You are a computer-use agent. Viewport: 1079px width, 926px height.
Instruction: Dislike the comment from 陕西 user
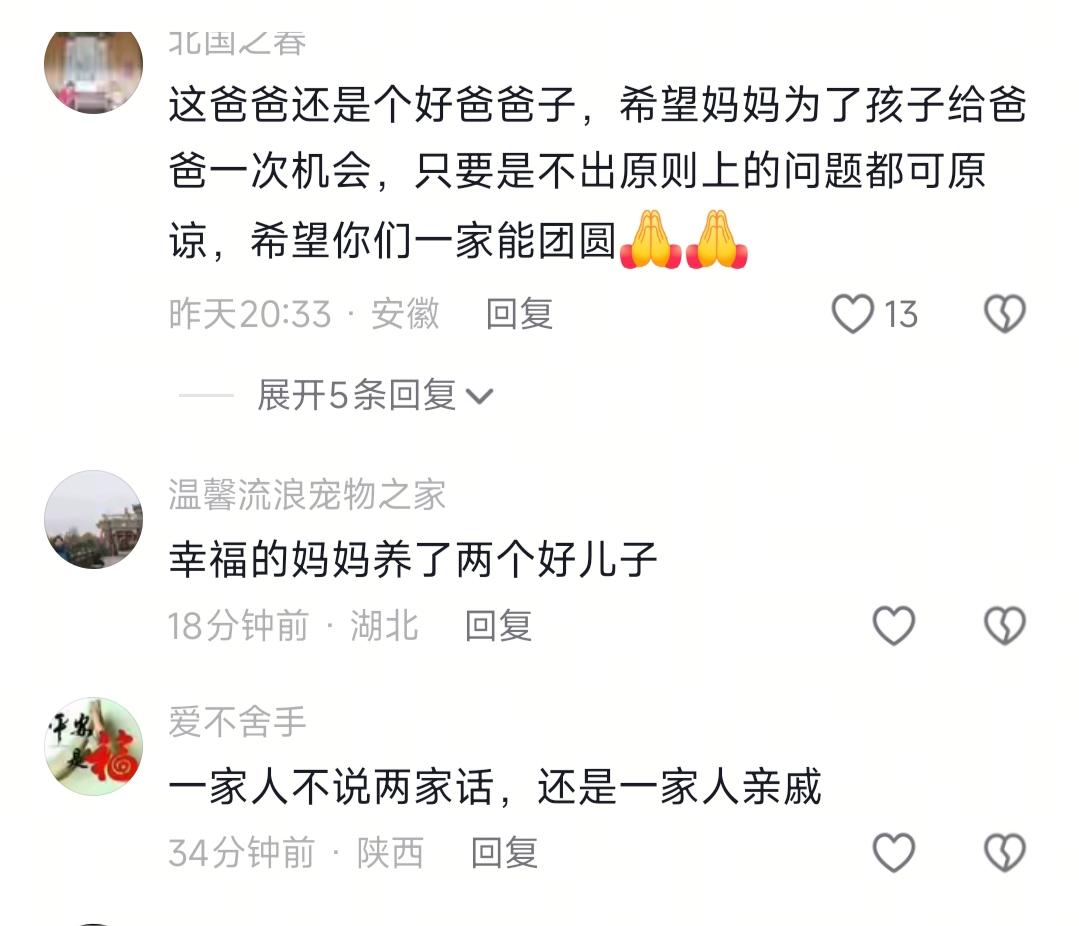(1005, 852)
